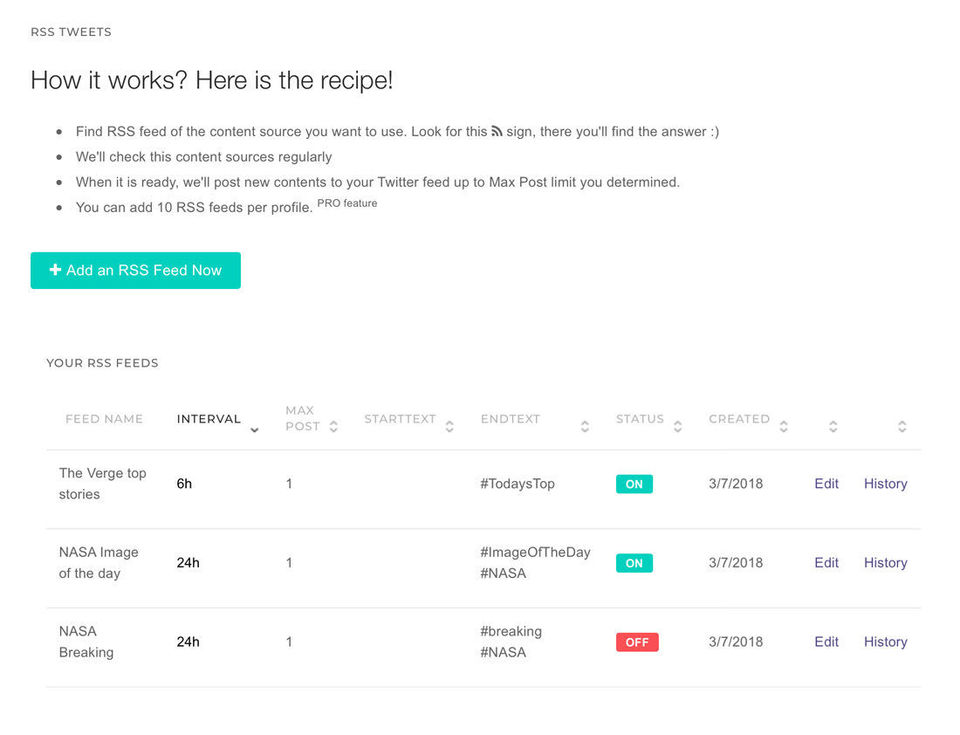Open History for NASA Image of the day
The width and height of the screenshot is (960, 735).
point(885,563)
